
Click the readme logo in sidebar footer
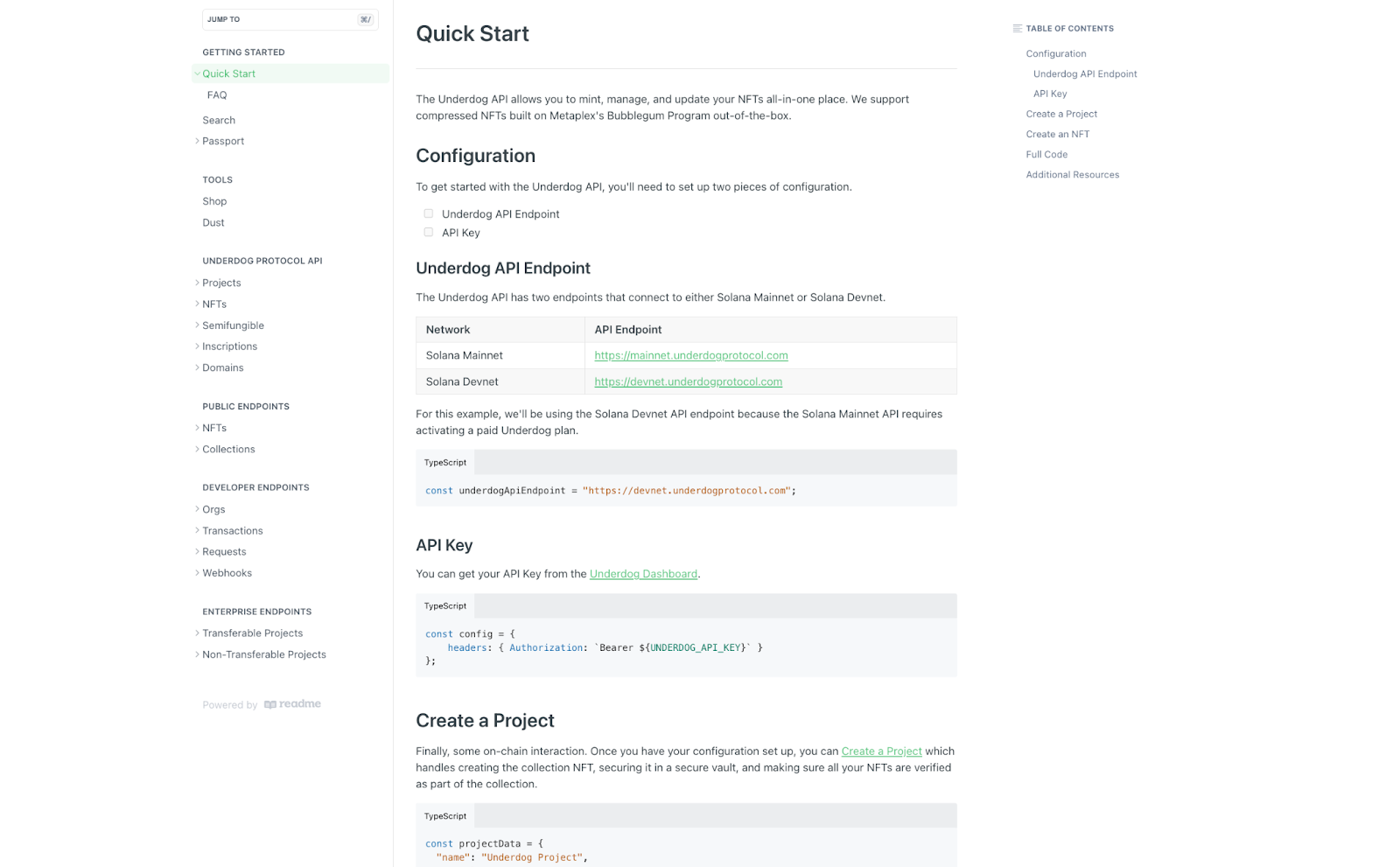click(x=292, y=704)
